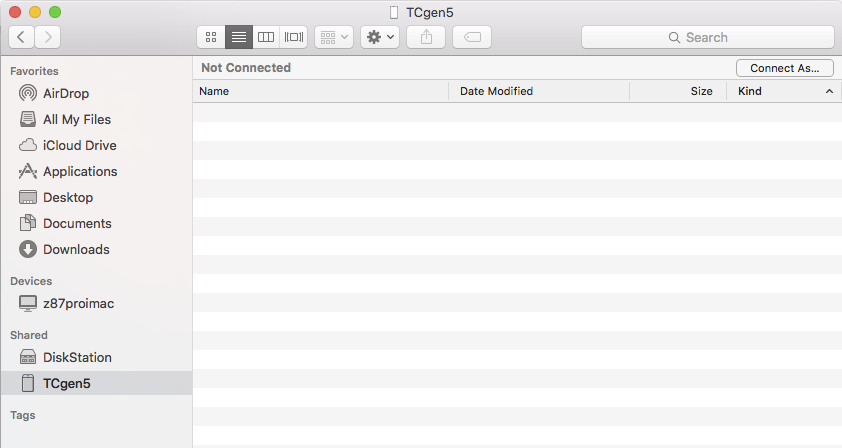Switch to column view
Screen dimensions: 842x448
(266, 37)
